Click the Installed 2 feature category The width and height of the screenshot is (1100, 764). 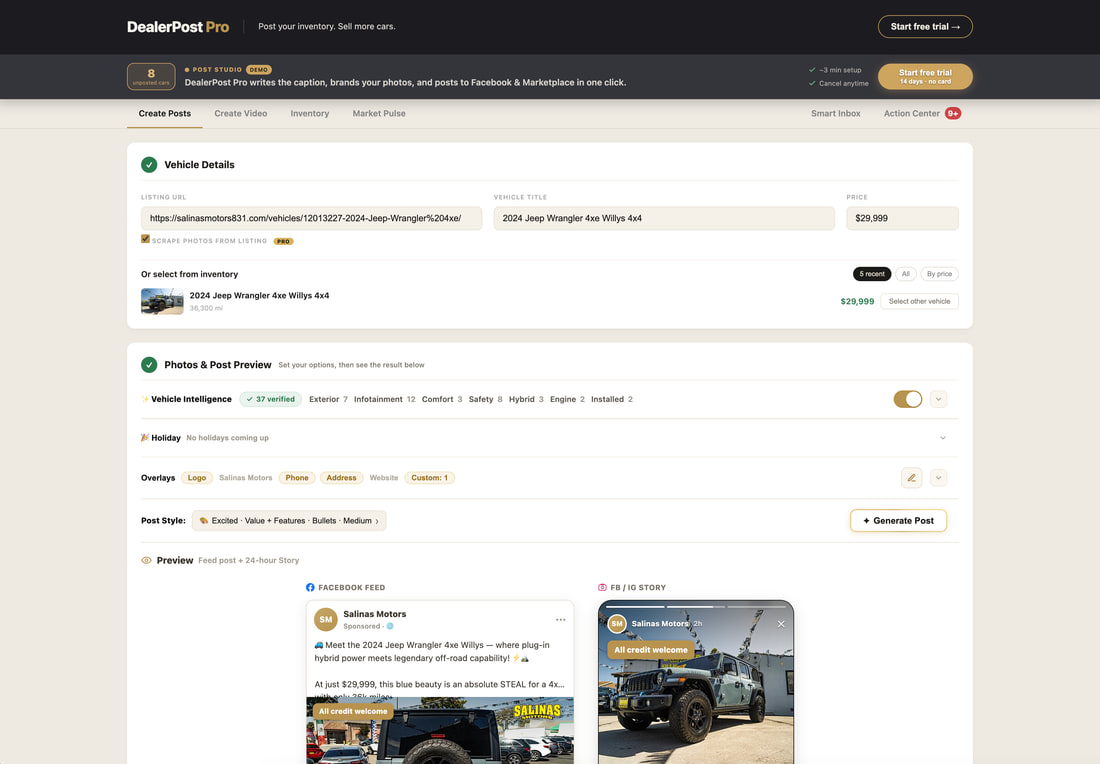612,399
